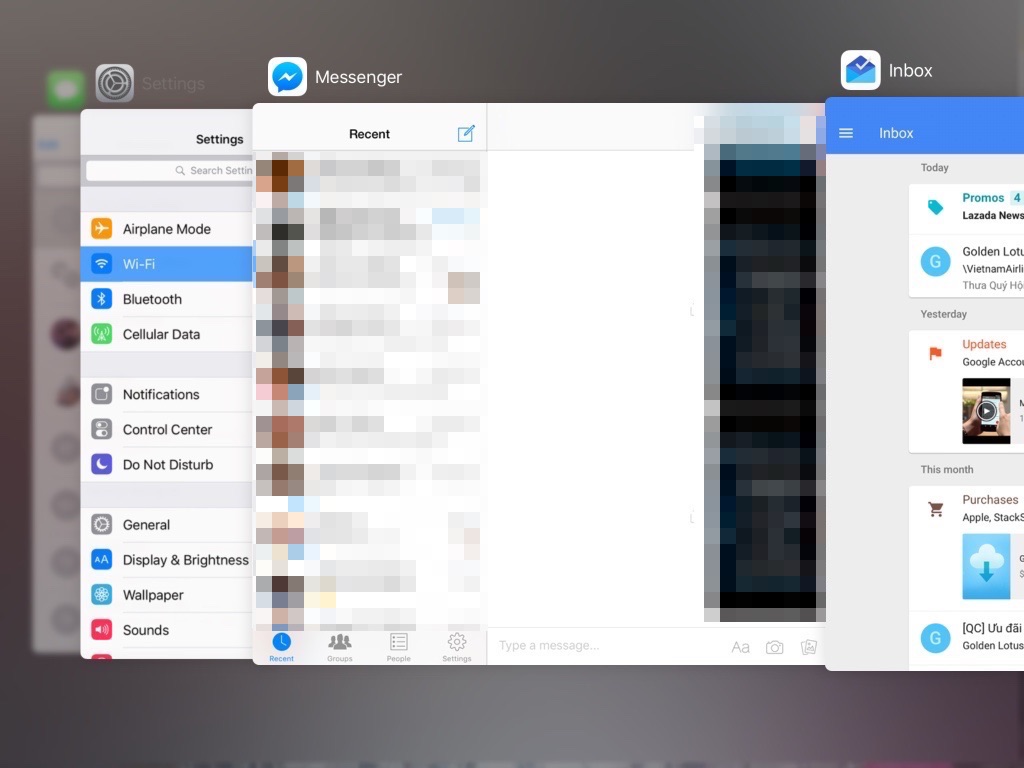Tap the Aa text style icon
Image resolution: width=1024 pixels, height=768 pixels.
click(740, 647)
